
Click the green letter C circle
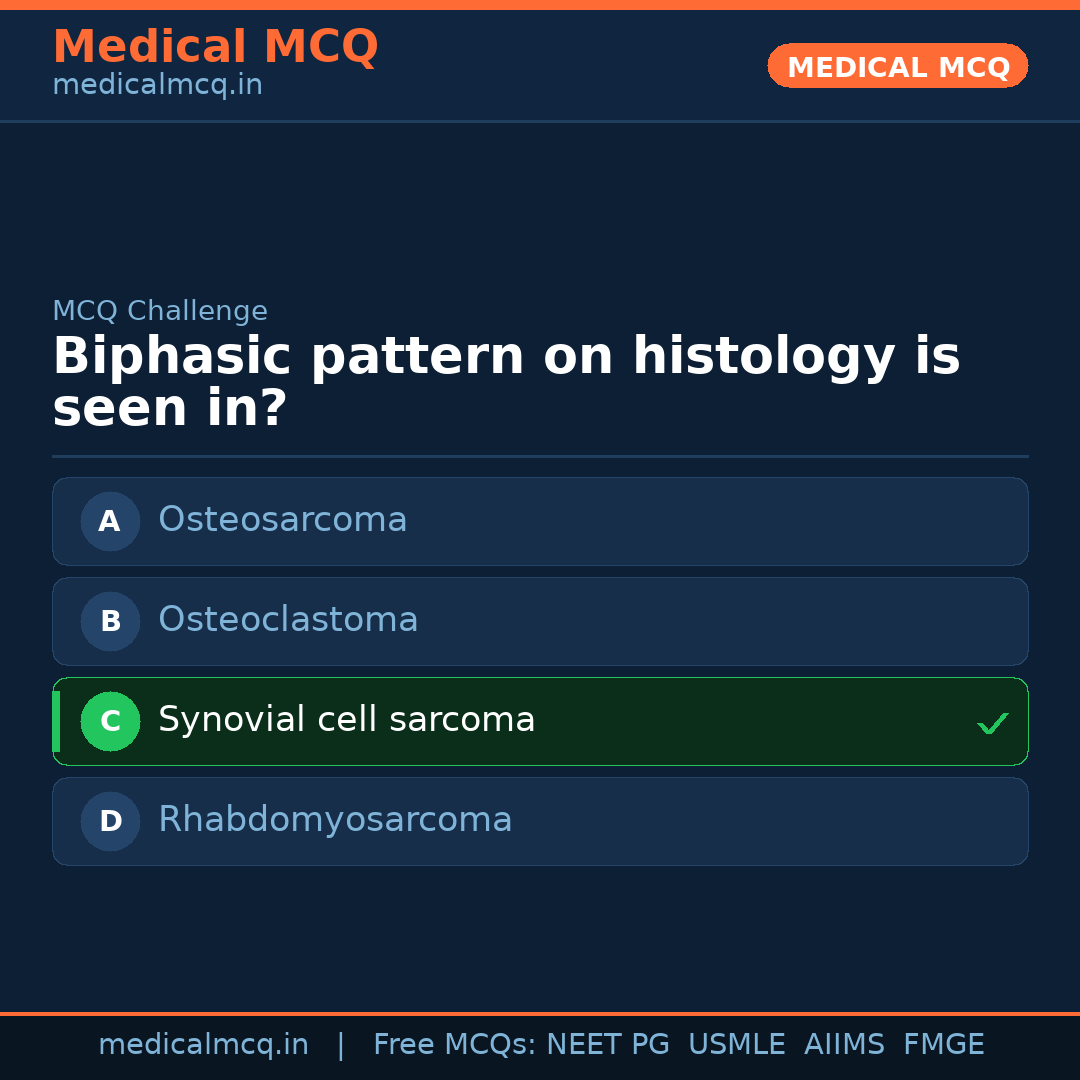(110, 721)
